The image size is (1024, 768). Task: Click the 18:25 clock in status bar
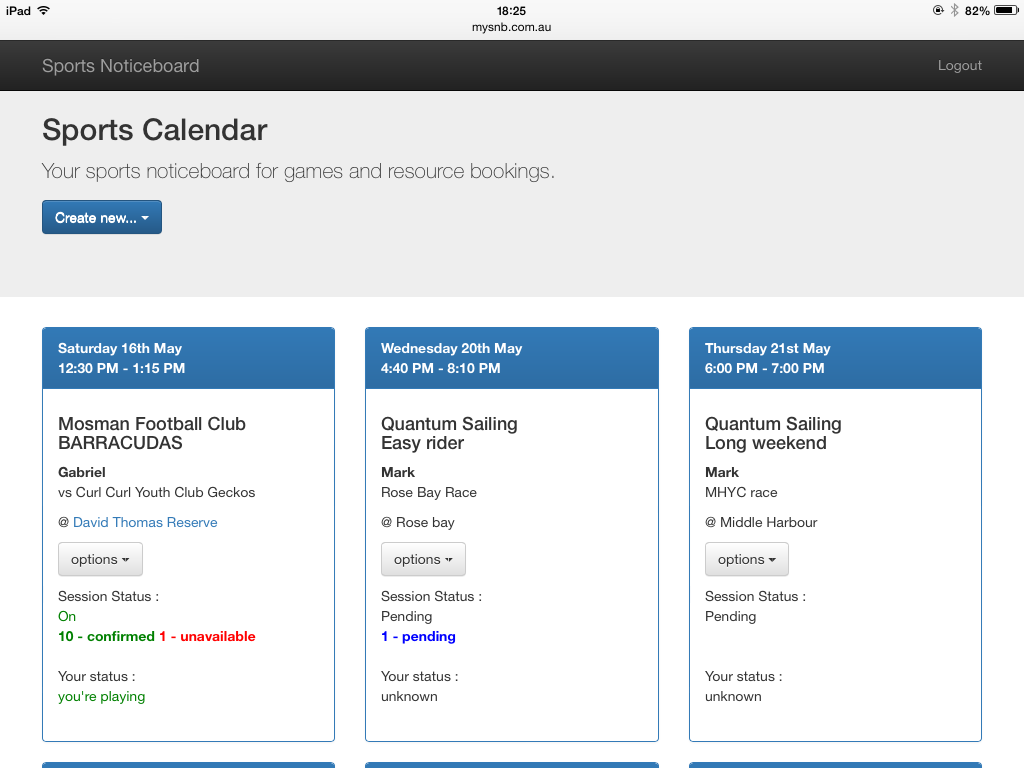[511, 10]
